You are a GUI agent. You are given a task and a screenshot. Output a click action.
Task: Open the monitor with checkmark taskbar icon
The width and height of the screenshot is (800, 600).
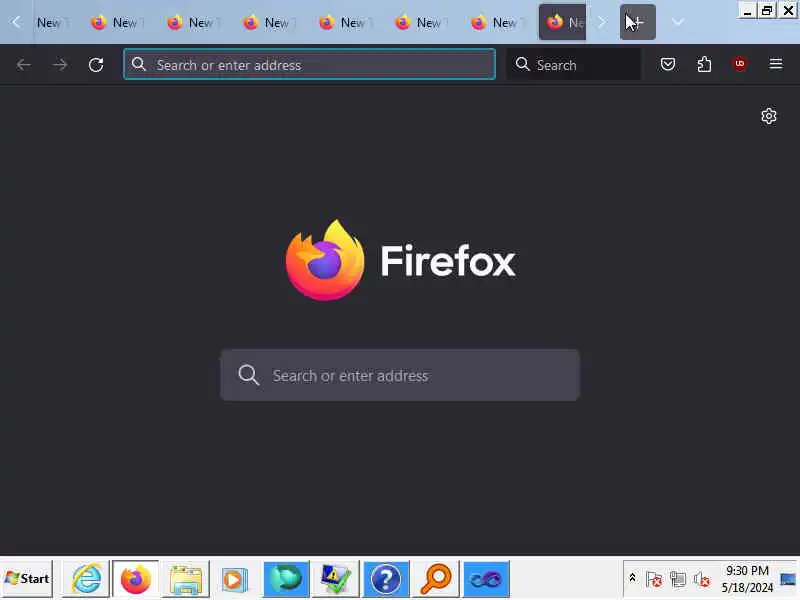[x=336, y=579]
